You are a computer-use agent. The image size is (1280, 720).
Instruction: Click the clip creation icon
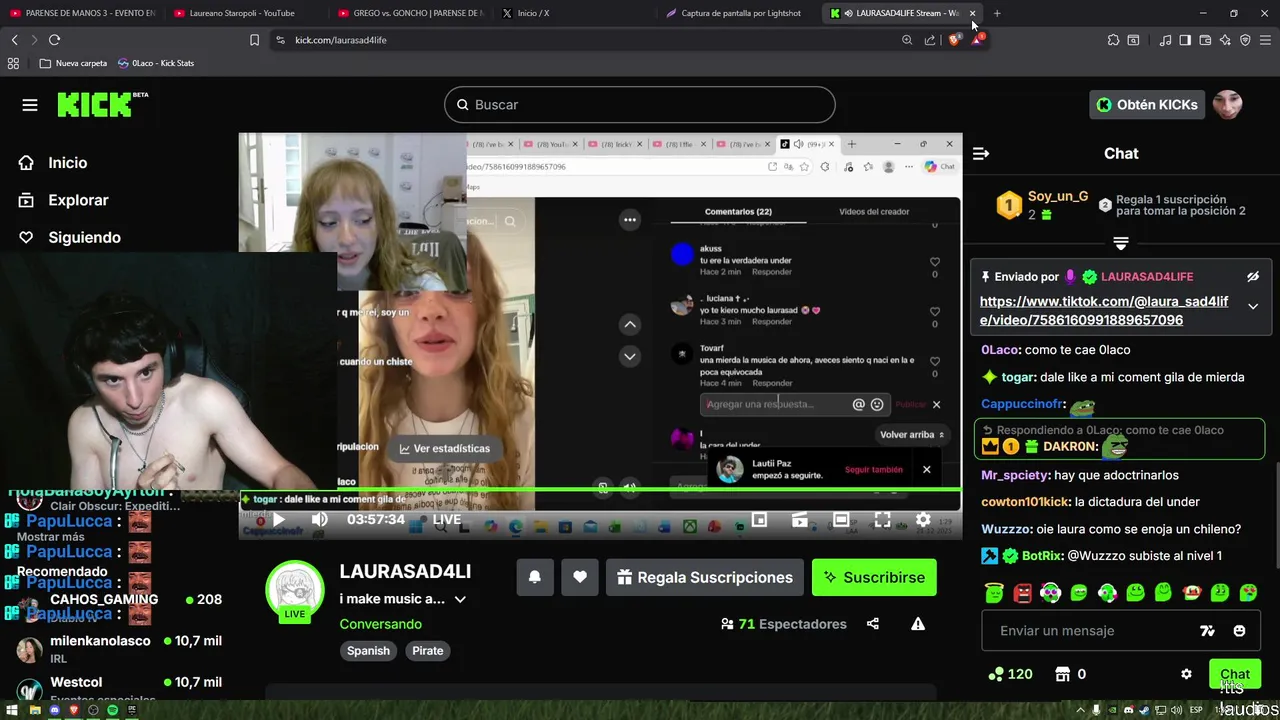click(x=800, y=520)
